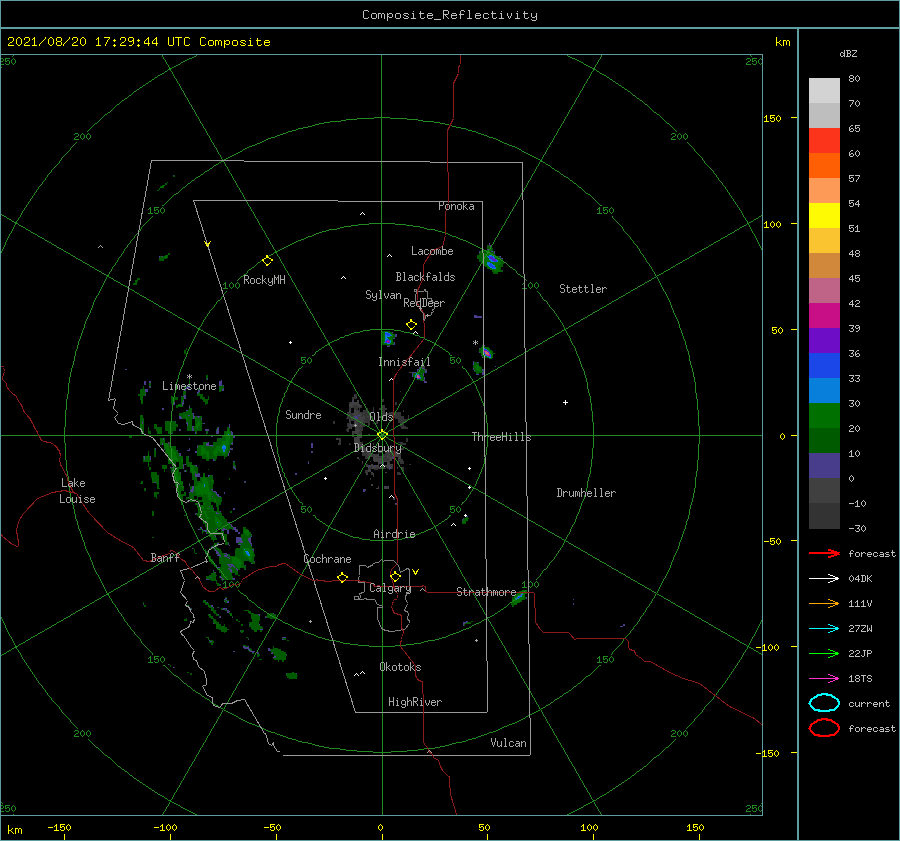Click the RedDeer city label

(x=424, y=303)
